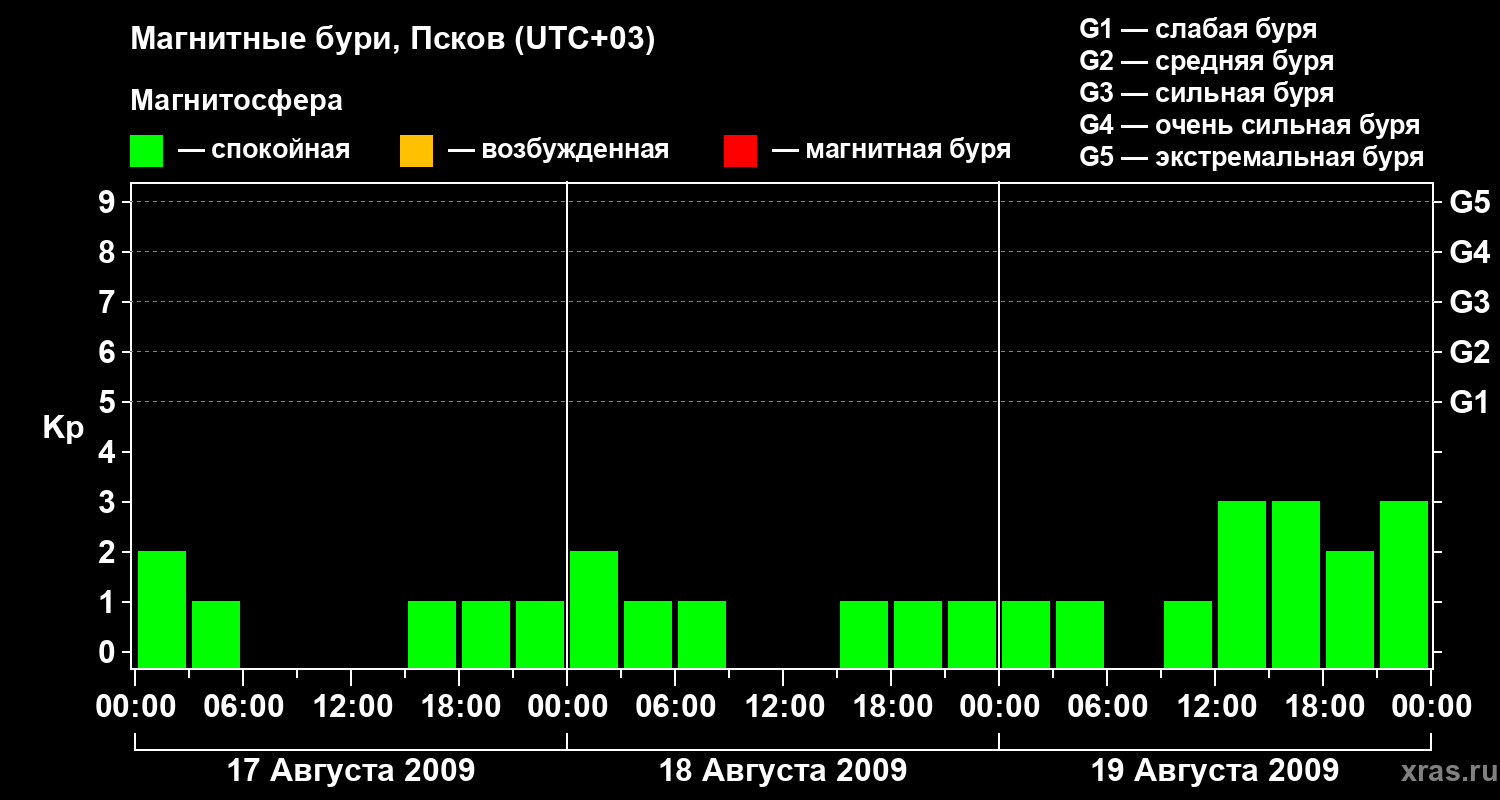Viewport: 1500px width, 800px height.
Task: Click the "Магнитосфера" heading
Action: tap(236, 101)
